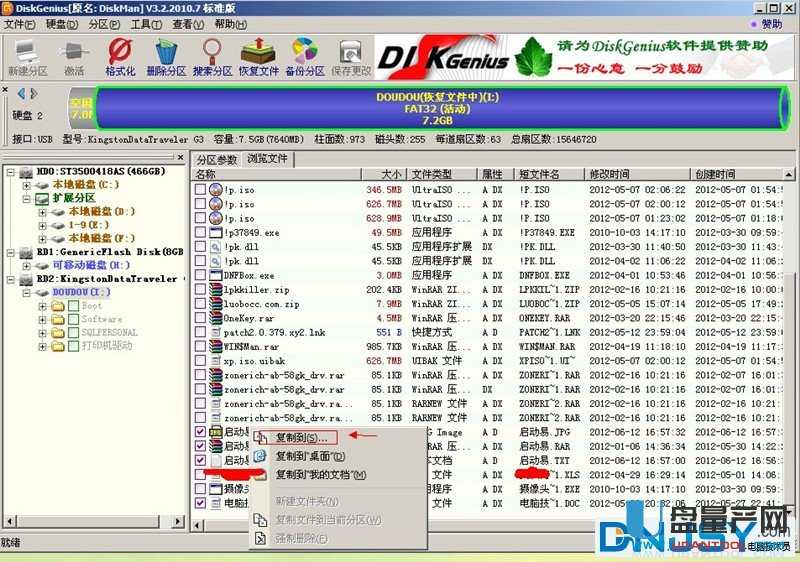Click the 激活 (Activate) toolbar icon
Viewport: 800px width, 562px height.
pyautogui.click(x=74, y=55)
